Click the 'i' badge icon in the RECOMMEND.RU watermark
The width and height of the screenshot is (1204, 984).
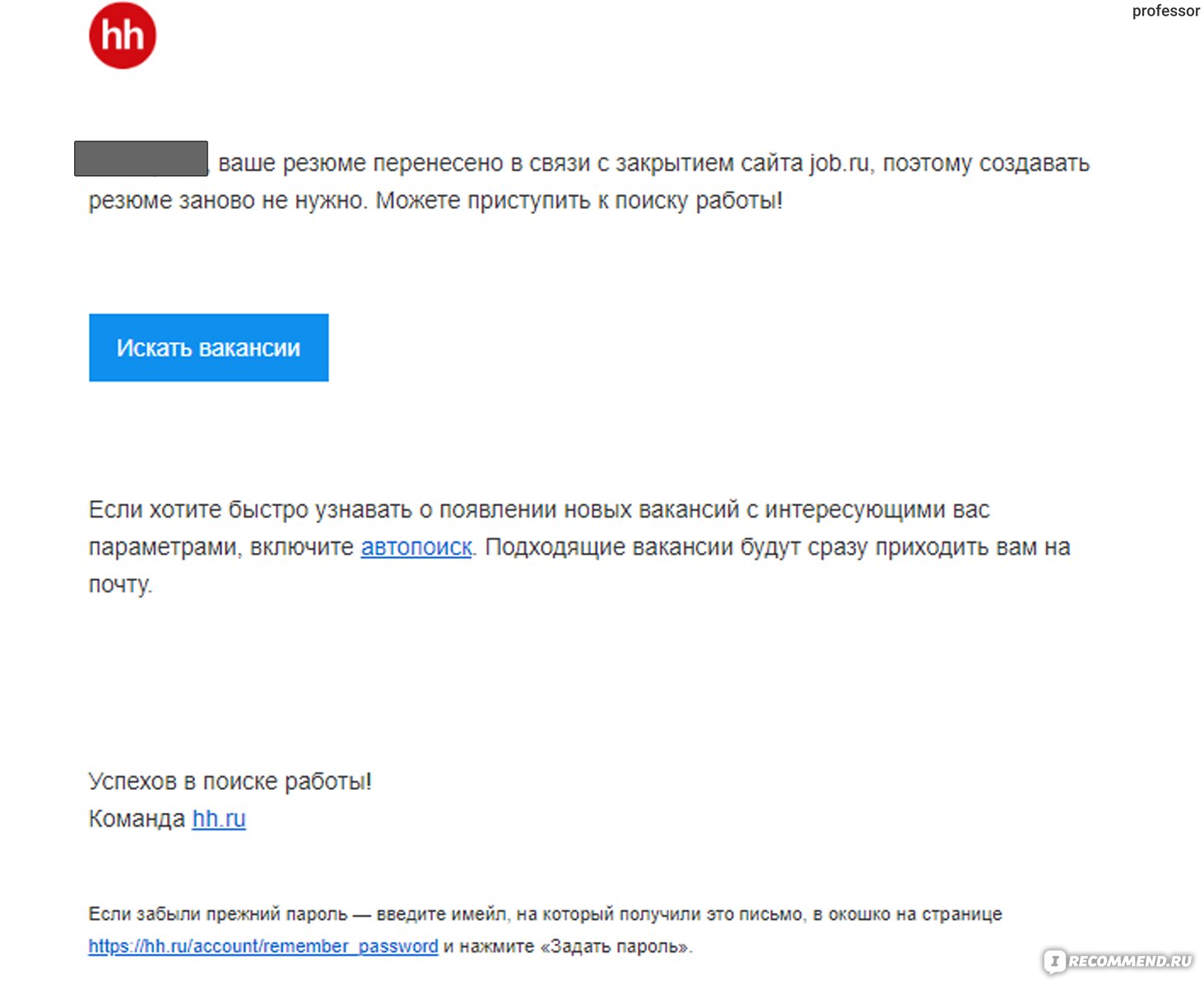1055,961
